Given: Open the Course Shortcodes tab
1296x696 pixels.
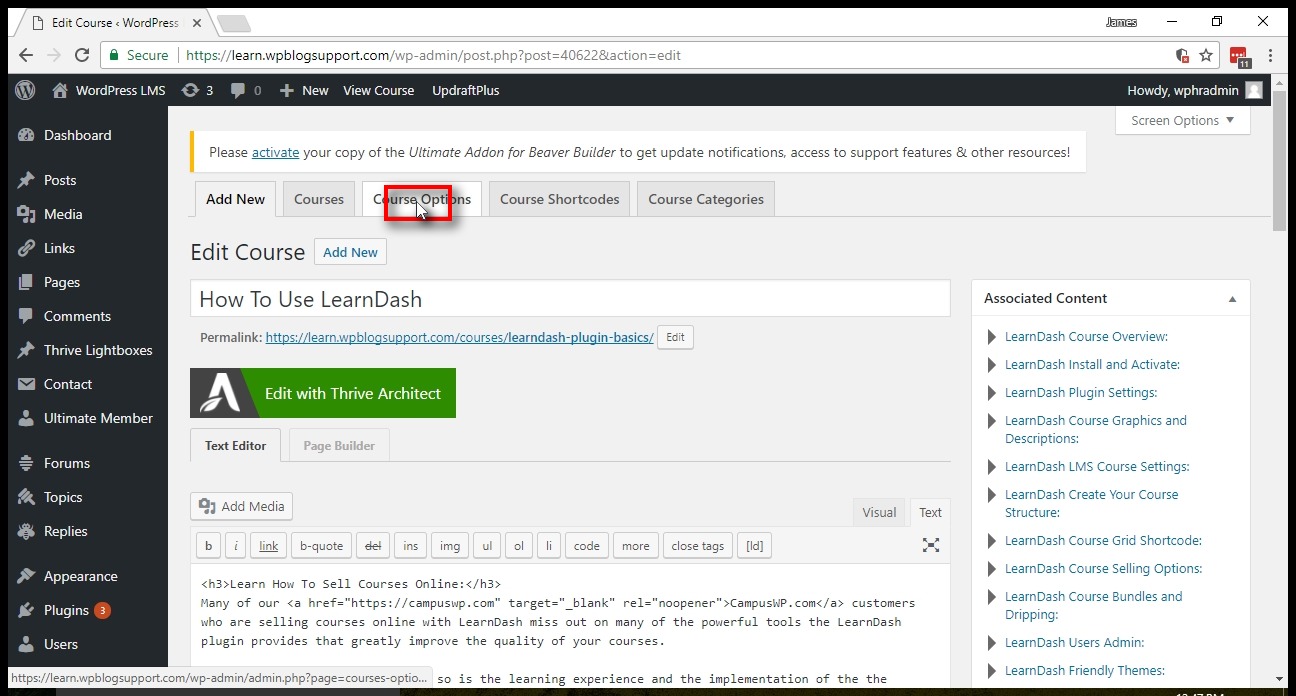Looking at the screenshot, I should point(560,199).
